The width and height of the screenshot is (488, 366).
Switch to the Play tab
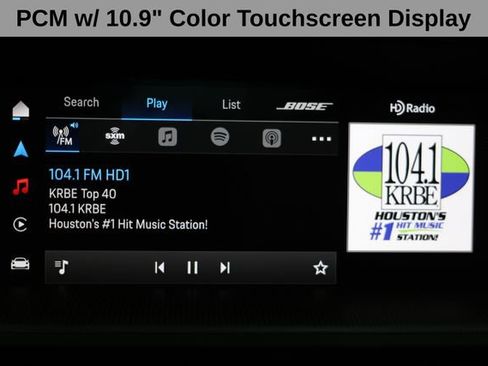(x=157, y=104)
